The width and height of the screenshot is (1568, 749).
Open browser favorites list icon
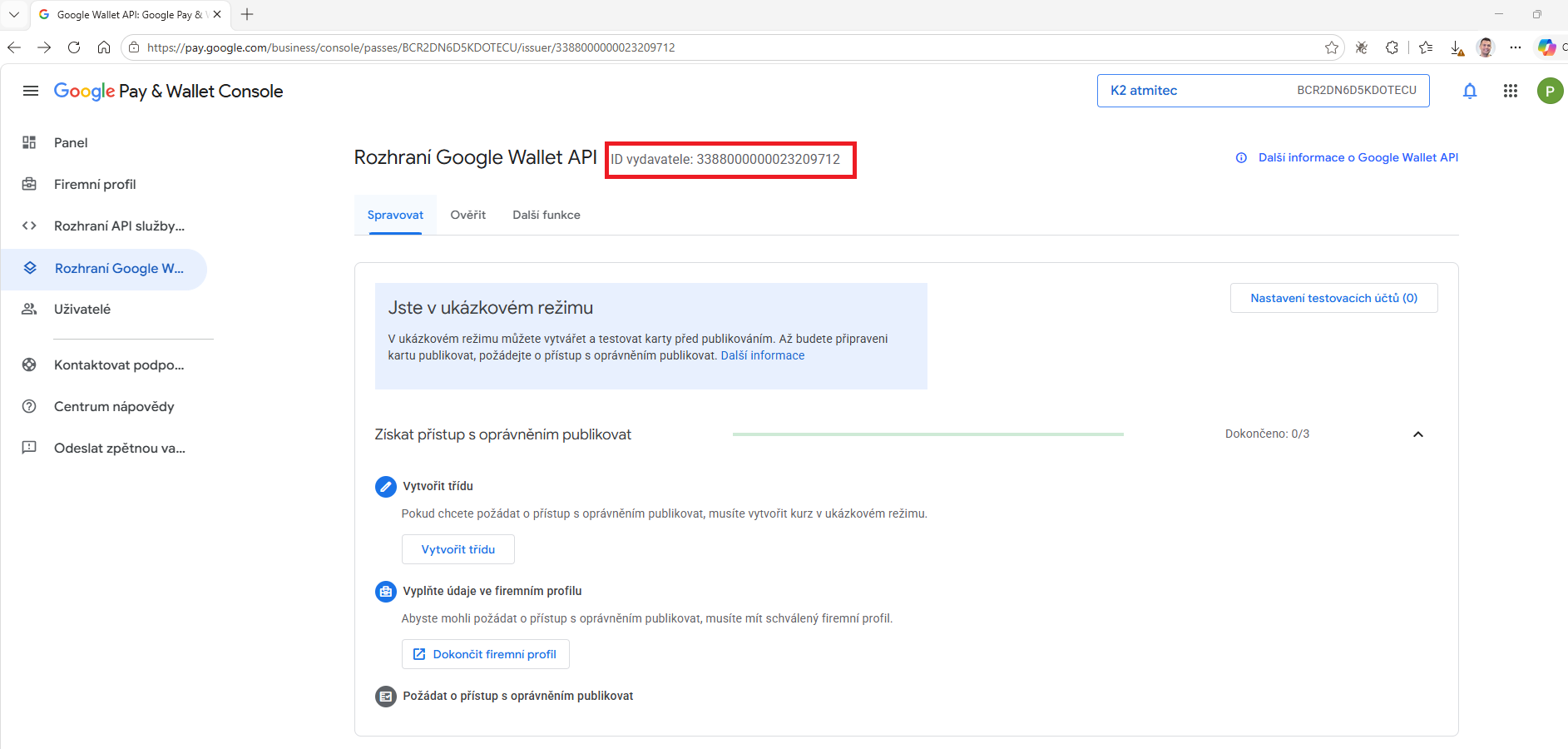1426,47
